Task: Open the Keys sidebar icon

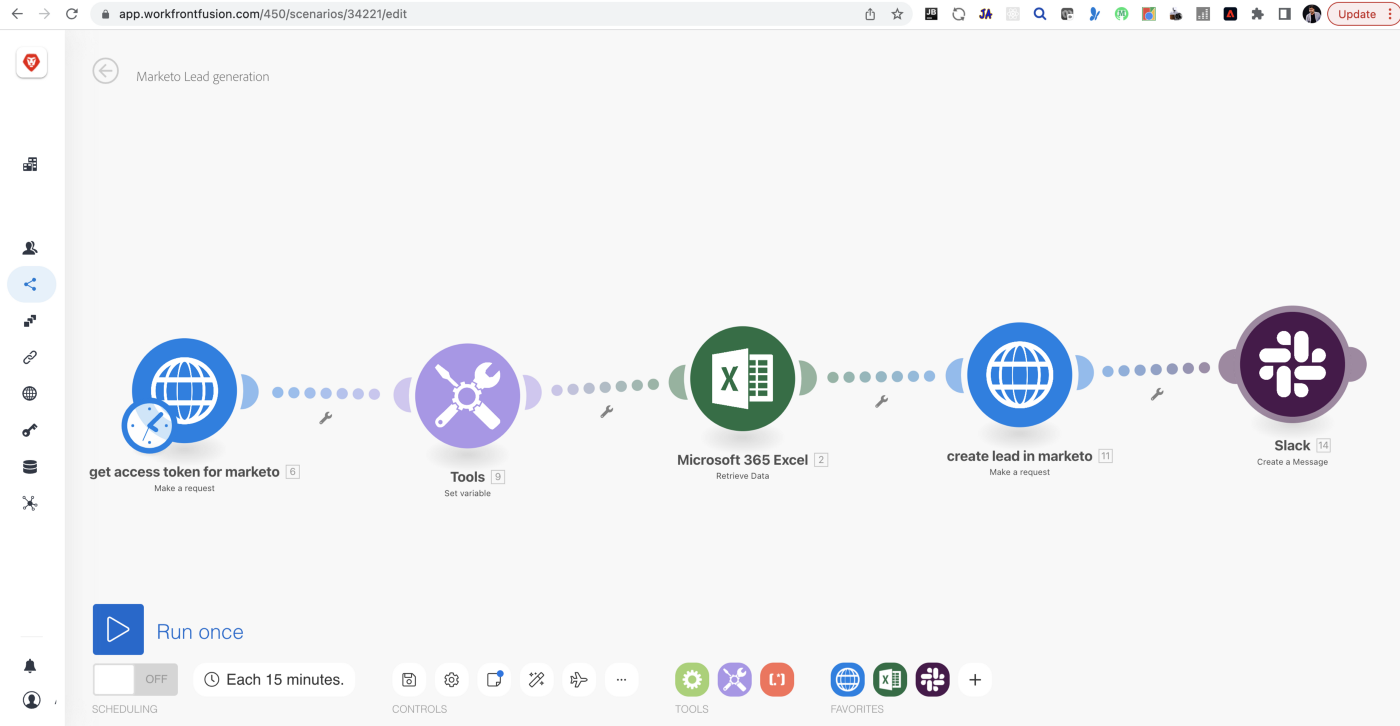Action: (x=30, y=430)
